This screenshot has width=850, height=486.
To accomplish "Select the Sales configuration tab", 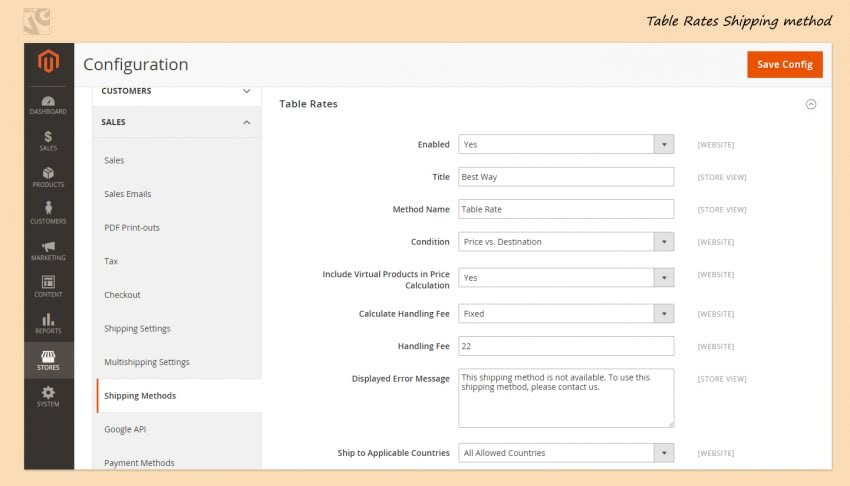I will [x=114, y=160].
